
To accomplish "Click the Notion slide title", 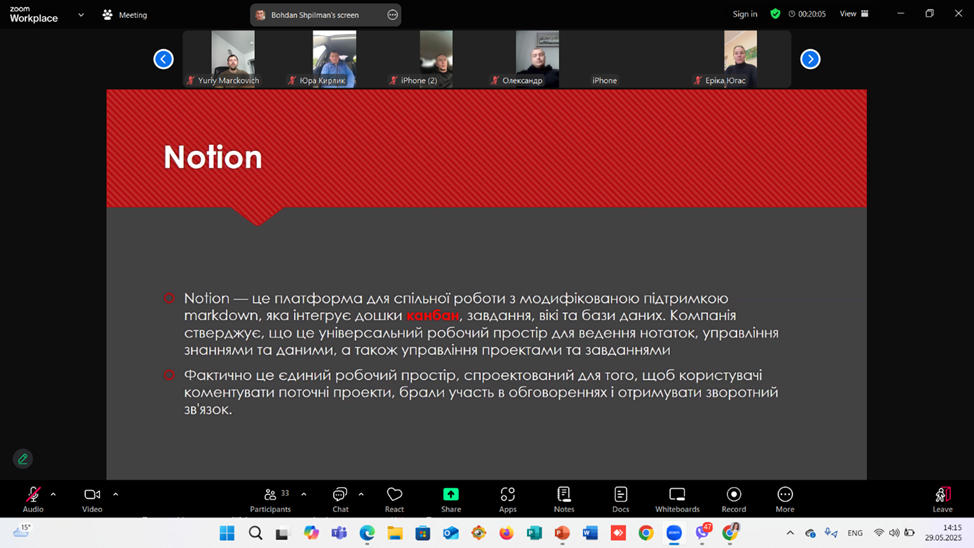I will tap(212, 157).
